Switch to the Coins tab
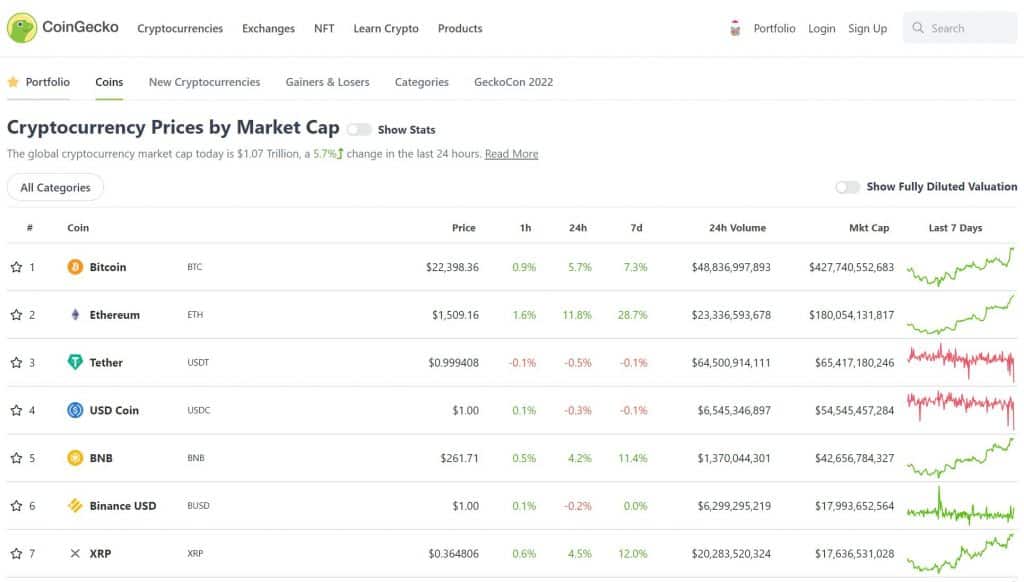 coord(109,82)
